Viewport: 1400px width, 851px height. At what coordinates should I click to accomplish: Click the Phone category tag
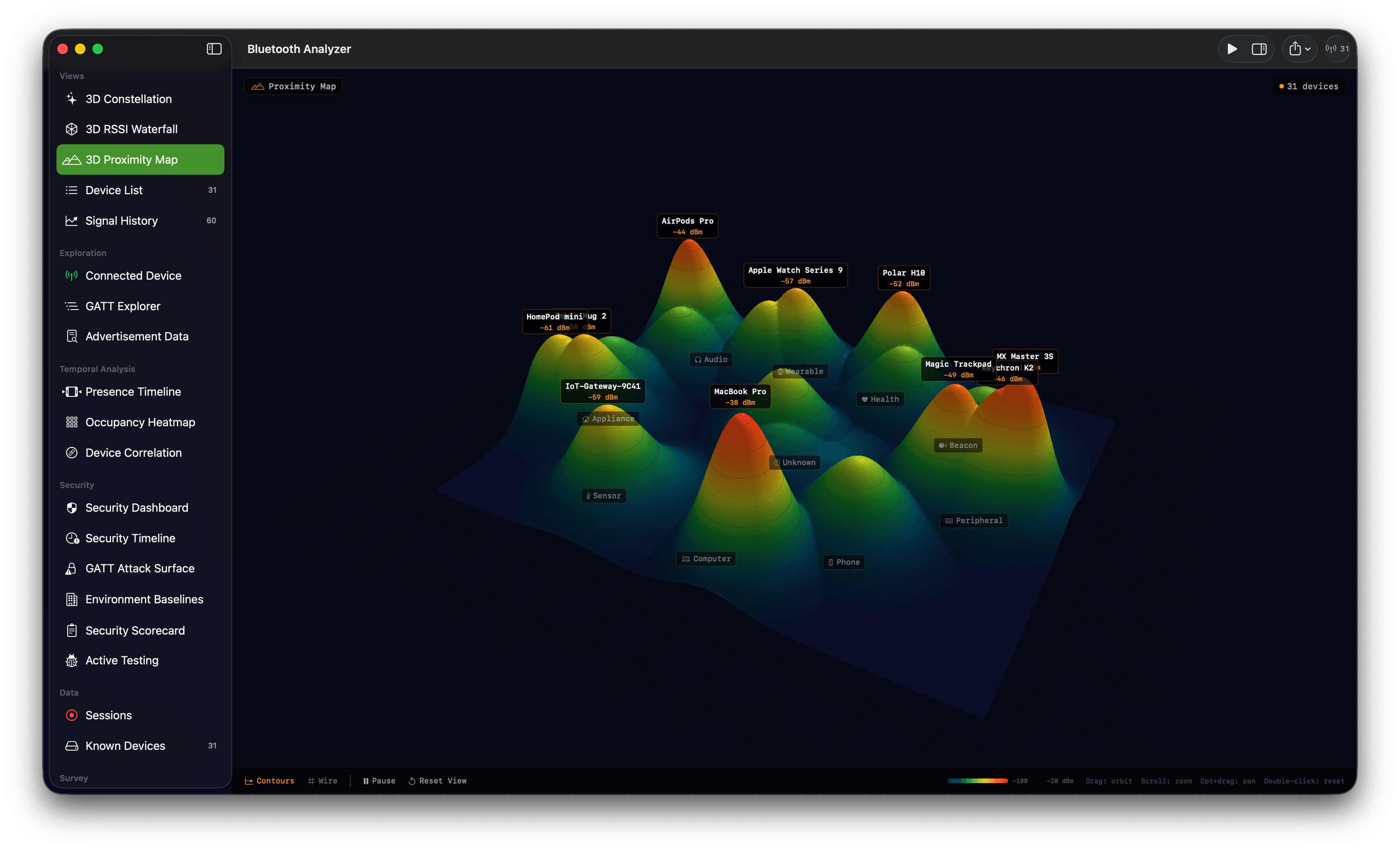click(844, 562)
